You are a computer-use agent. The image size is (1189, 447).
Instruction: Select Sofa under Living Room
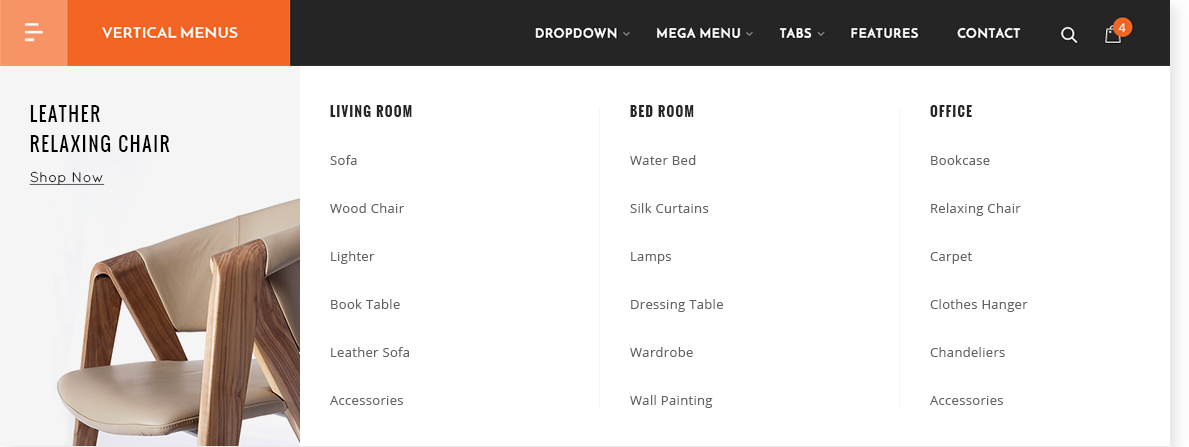click(x=344, y=160)
